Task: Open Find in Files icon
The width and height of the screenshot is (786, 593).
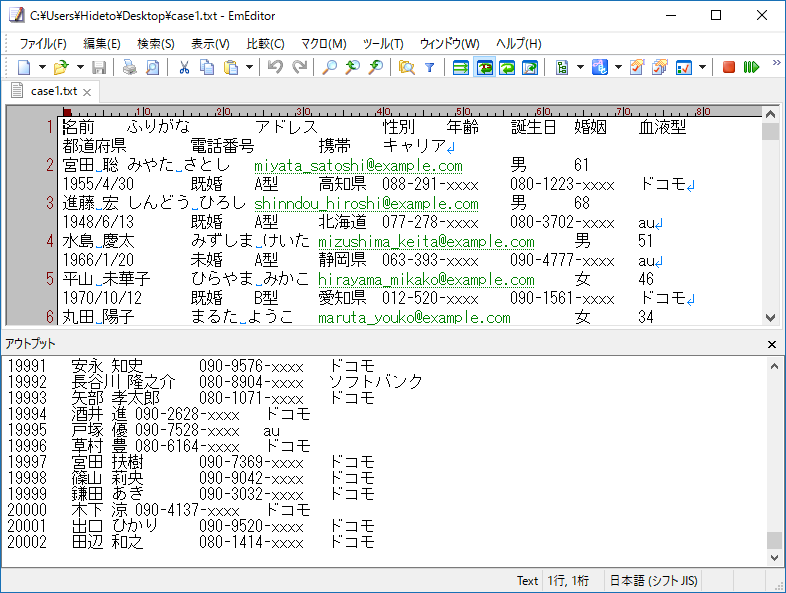Action: point(407,67)
